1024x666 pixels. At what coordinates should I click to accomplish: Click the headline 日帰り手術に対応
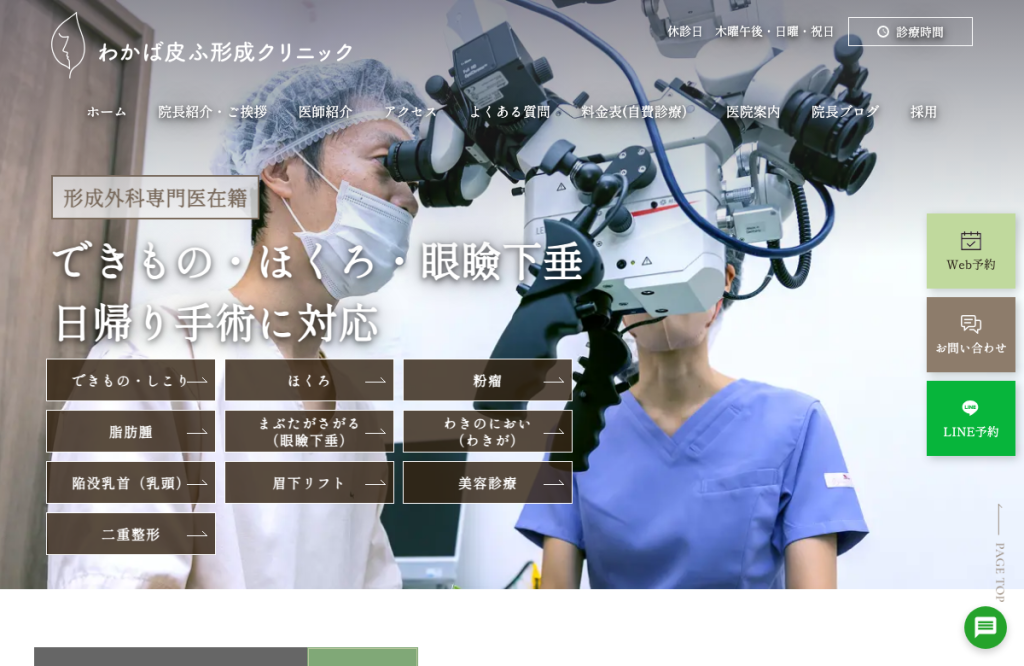[216, 323]
